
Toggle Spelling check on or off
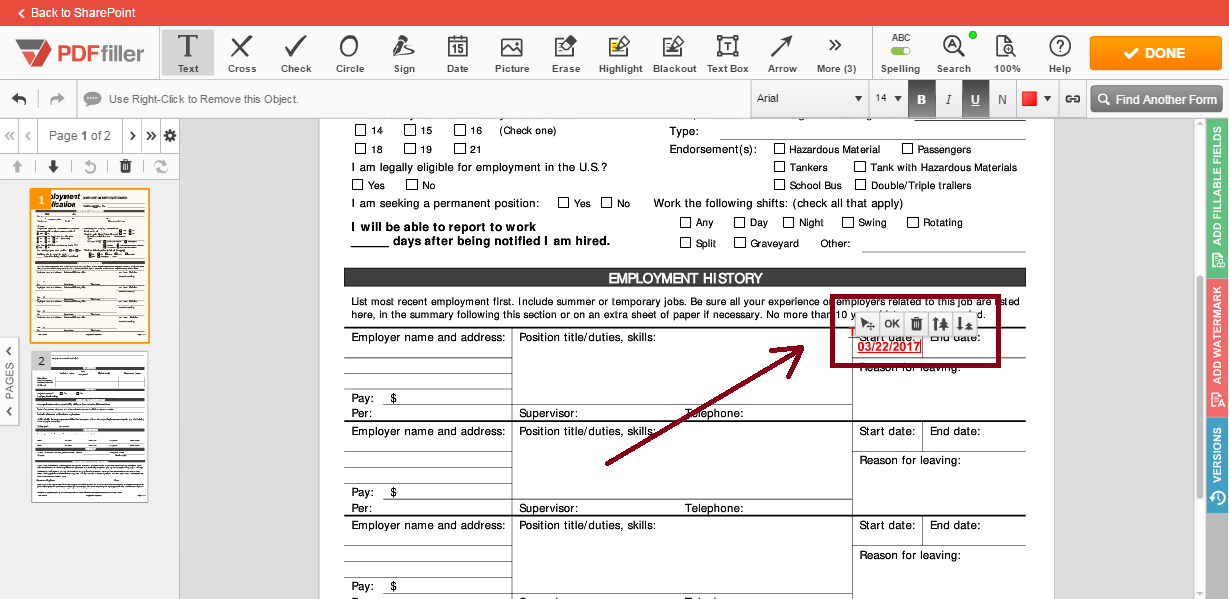(x=899, y=52)
